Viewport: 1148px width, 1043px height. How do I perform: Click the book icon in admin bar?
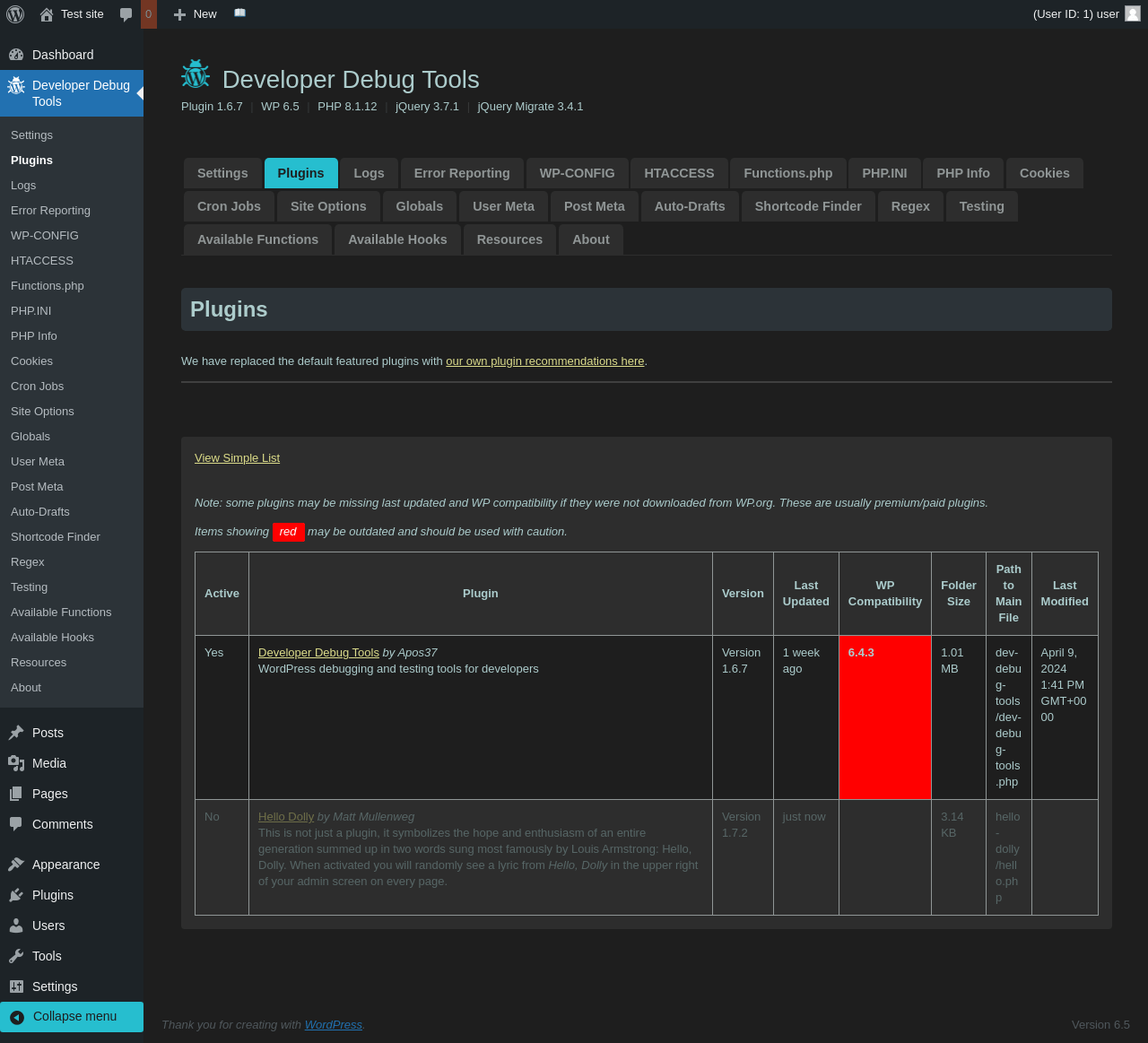tap(239, 13)
